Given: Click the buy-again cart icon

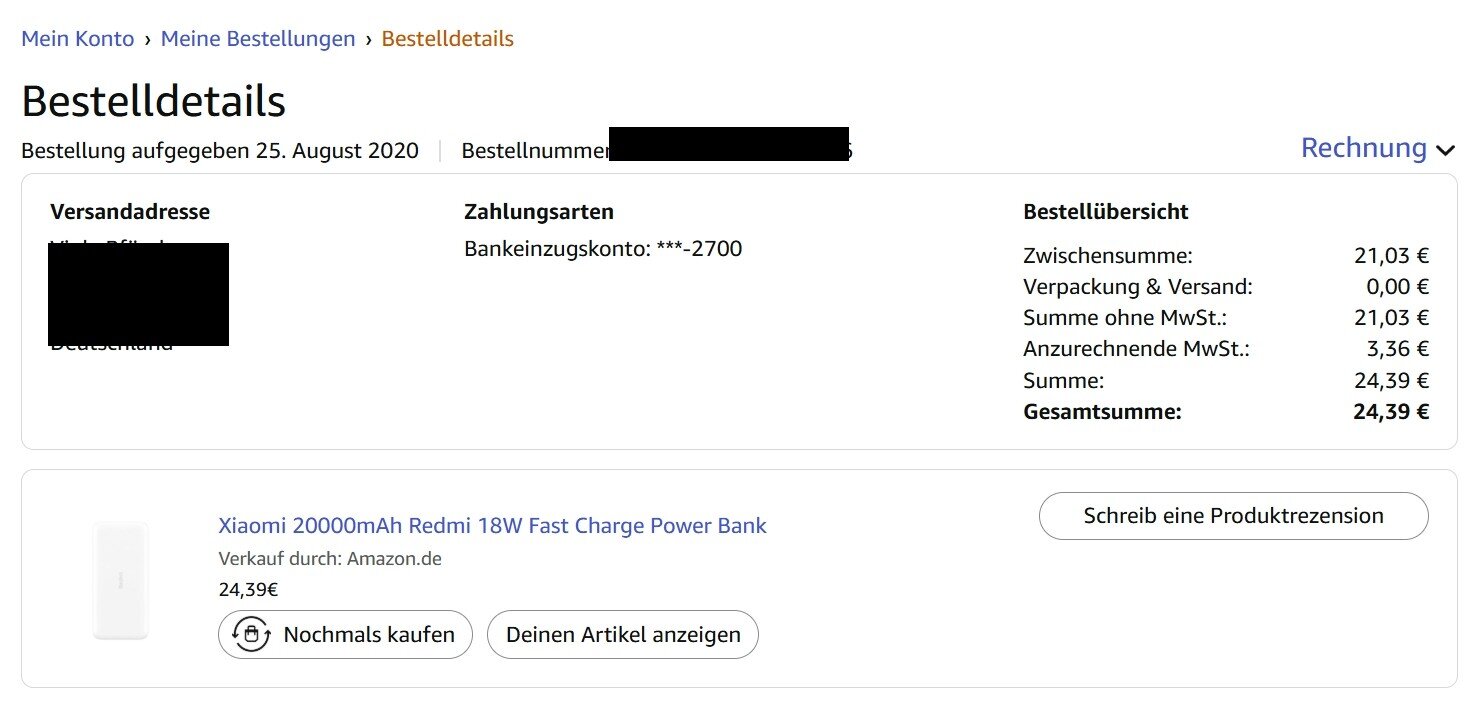Looking at the screenshot, I should point(251,635).
